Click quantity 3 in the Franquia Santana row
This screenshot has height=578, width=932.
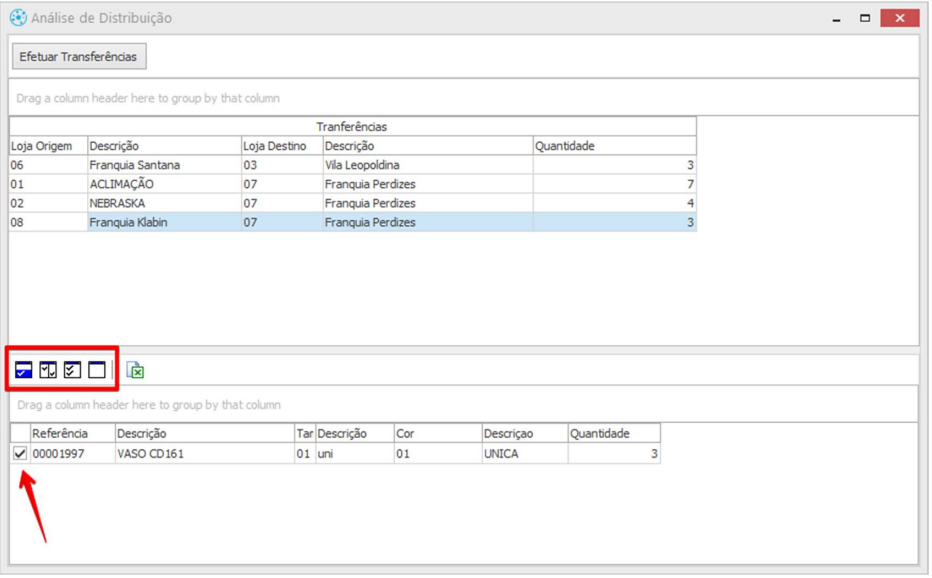point(615,165)
